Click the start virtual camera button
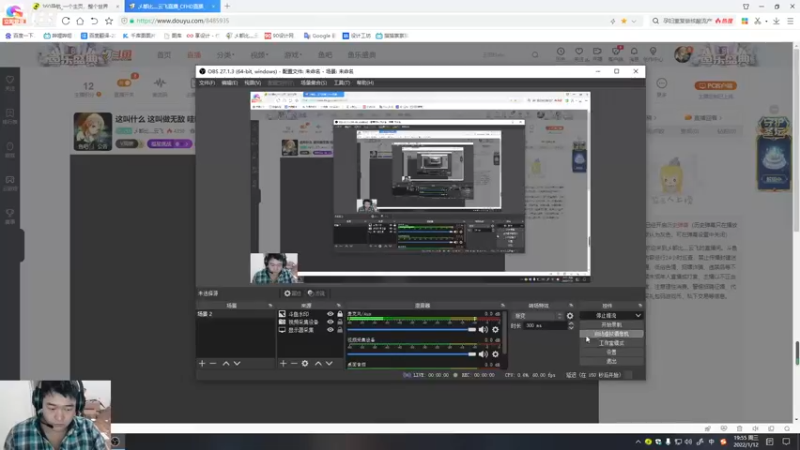The width and height of the screenshot is (800, 450). click(x=611, y=334)
